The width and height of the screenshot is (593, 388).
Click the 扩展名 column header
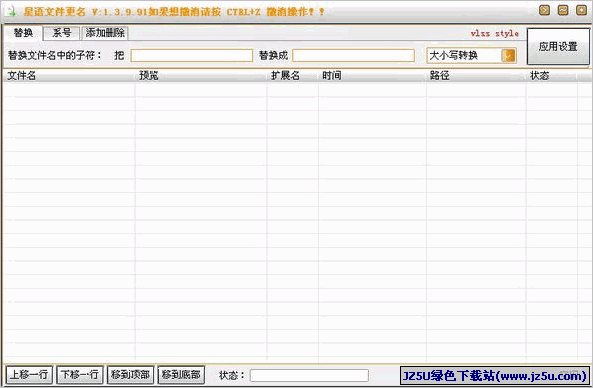292,76
